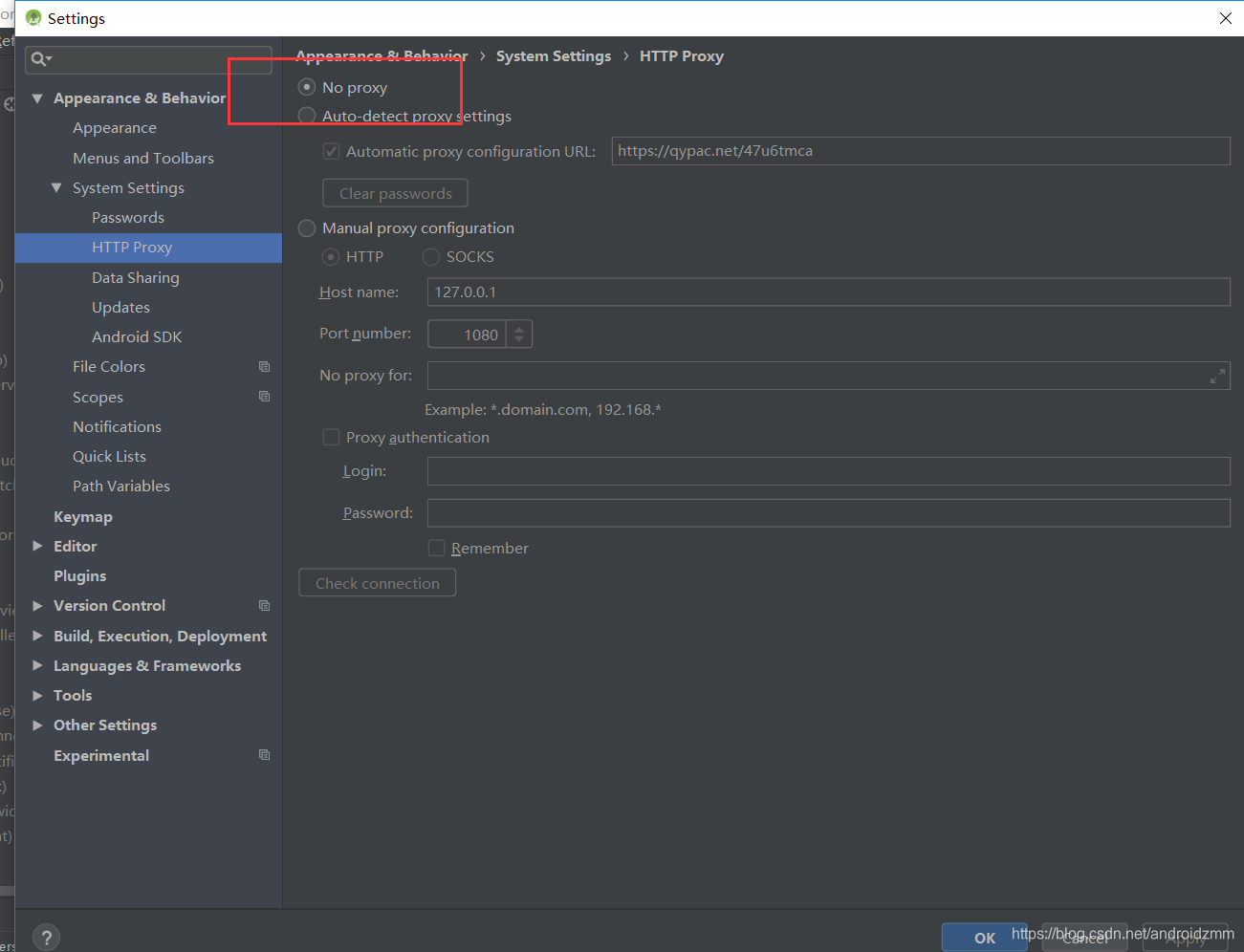Screen dimensions: 1244x952
Task: Open Android SDK settings
Action: tap(137, 337)
